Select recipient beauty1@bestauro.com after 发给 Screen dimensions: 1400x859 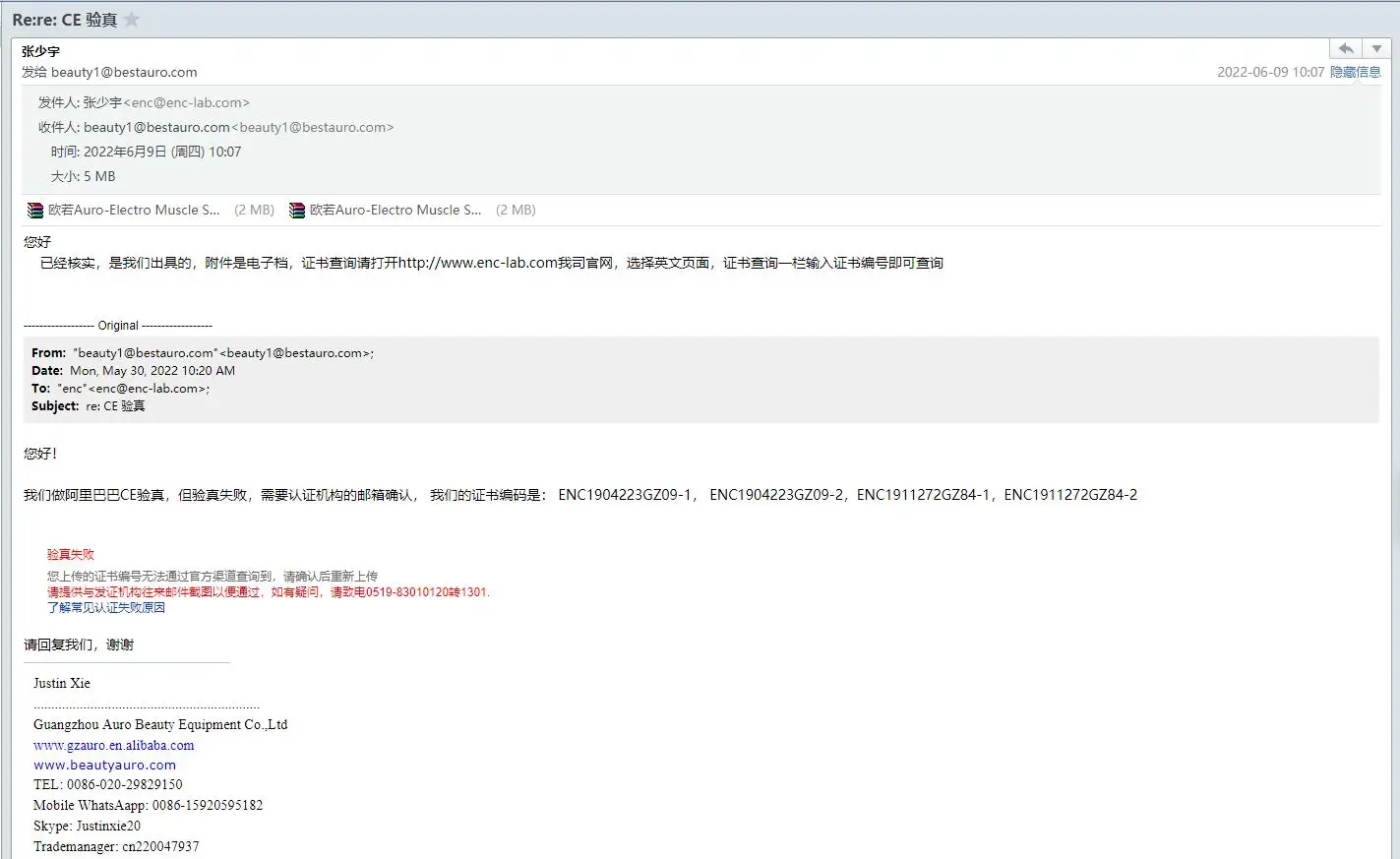coord(124,72)
